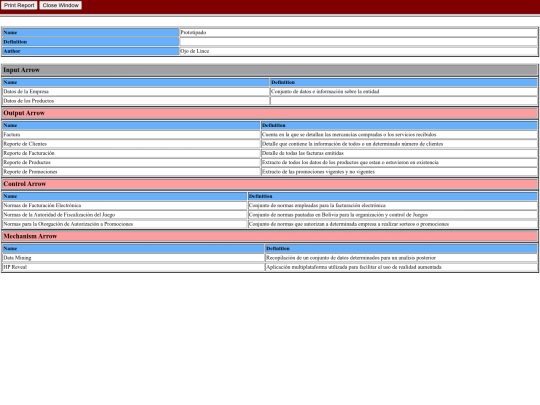The image size is (540, 405).
Task: Click the Print Report button
Action: 19,5
